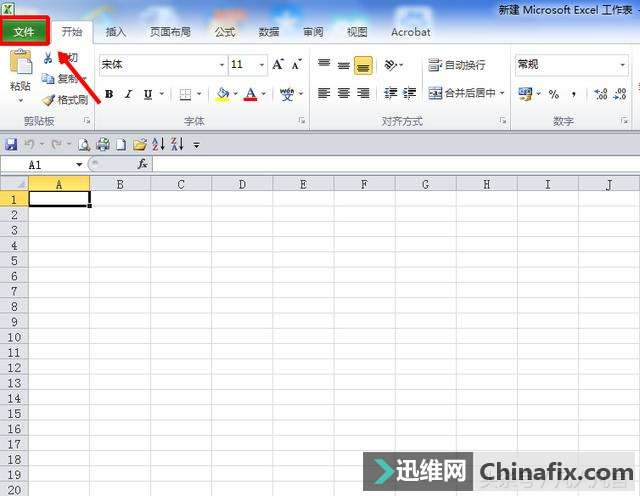Switch to the 审阅 ribbon tab
The image size is (640, 496).
tap(313, 32)
